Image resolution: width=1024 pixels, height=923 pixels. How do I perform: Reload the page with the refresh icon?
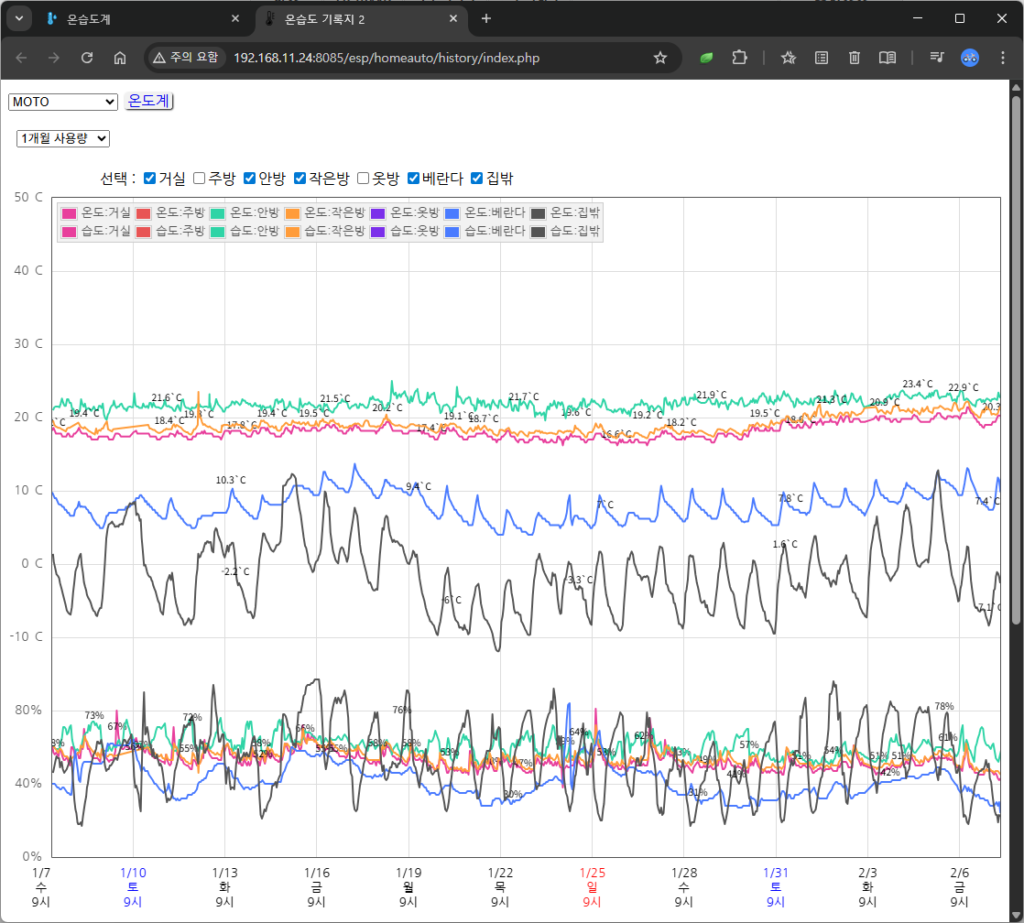point(87,58)
